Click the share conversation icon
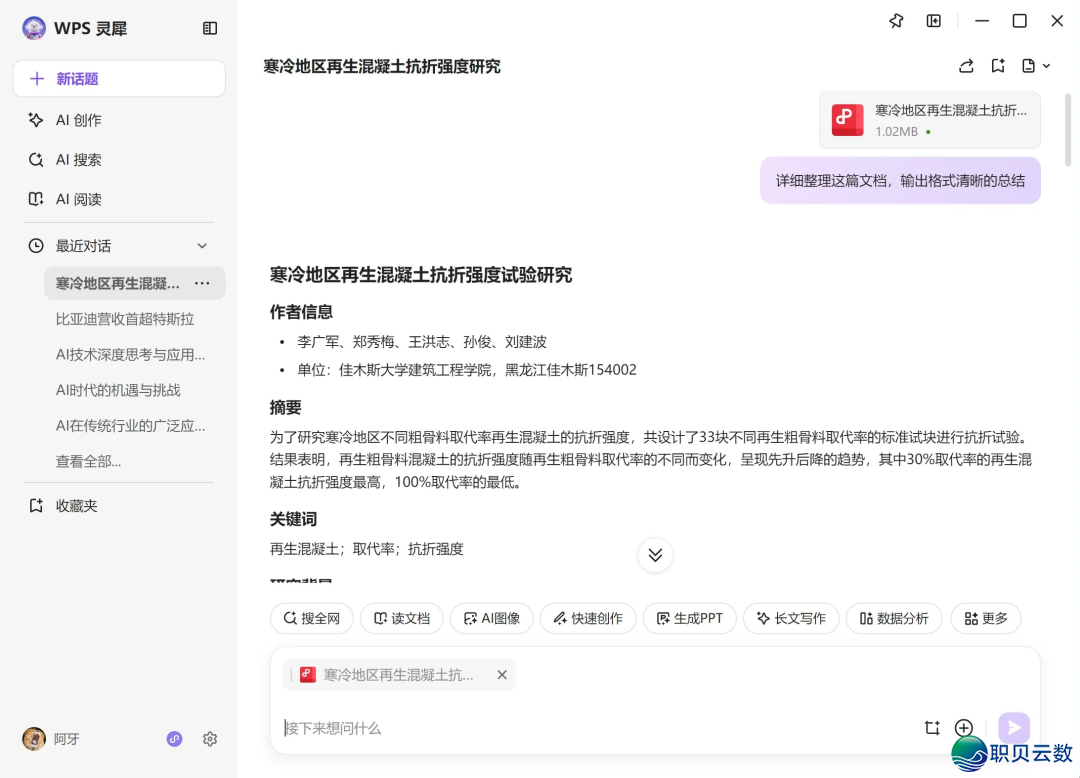This screenshot has width=1080, height=778. 966,66
